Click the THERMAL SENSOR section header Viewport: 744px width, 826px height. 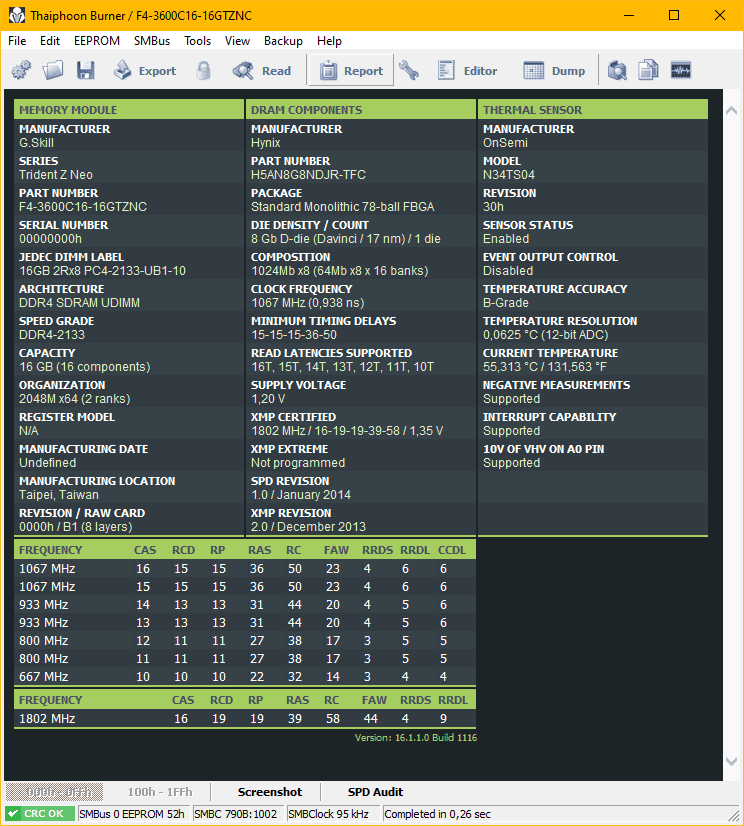coord(593,110)
